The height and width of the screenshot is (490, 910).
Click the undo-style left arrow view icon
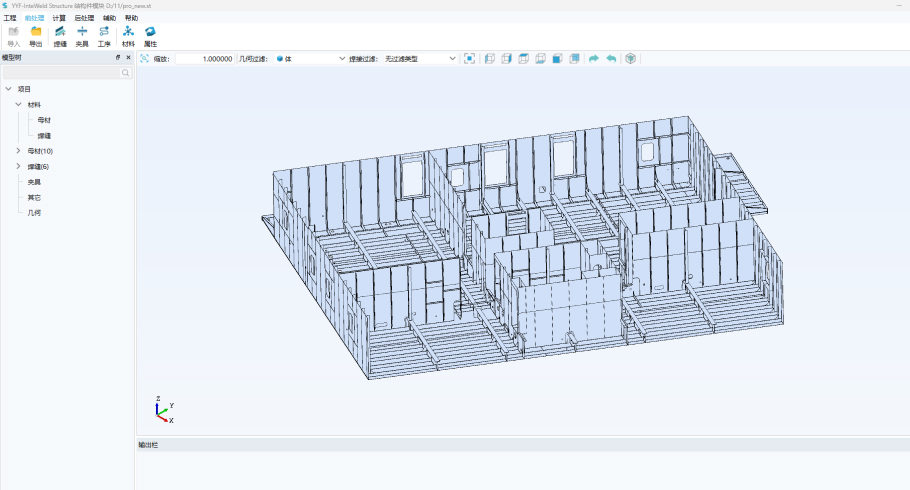pyautogui.click(x=610, y=59)
